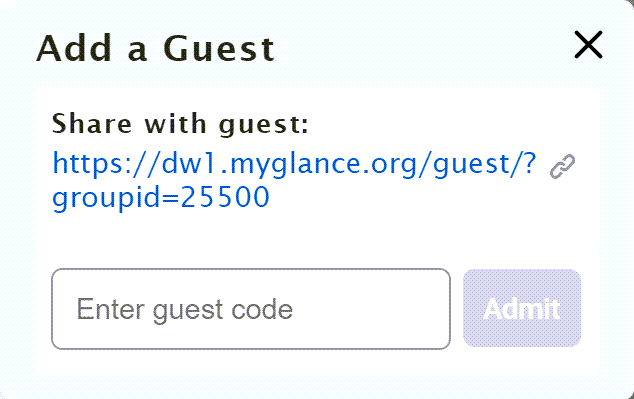Close the Add a Guest dialog
The height and width of the screenshot is (399, 634).
point(588,44)
